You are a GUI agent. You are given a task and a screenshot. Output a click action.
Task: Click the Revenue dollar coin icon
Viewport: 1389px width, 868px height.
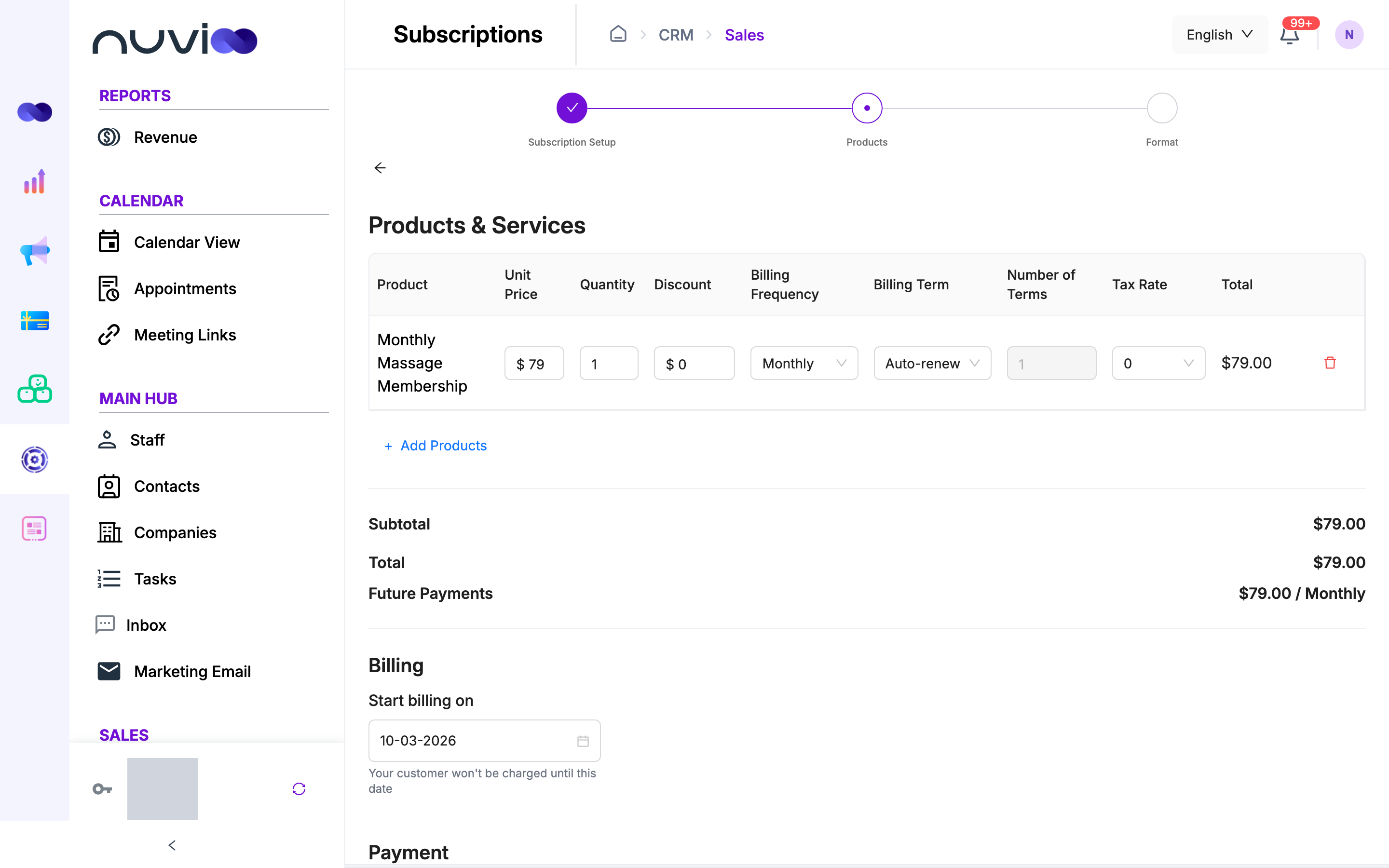[109, 137]
